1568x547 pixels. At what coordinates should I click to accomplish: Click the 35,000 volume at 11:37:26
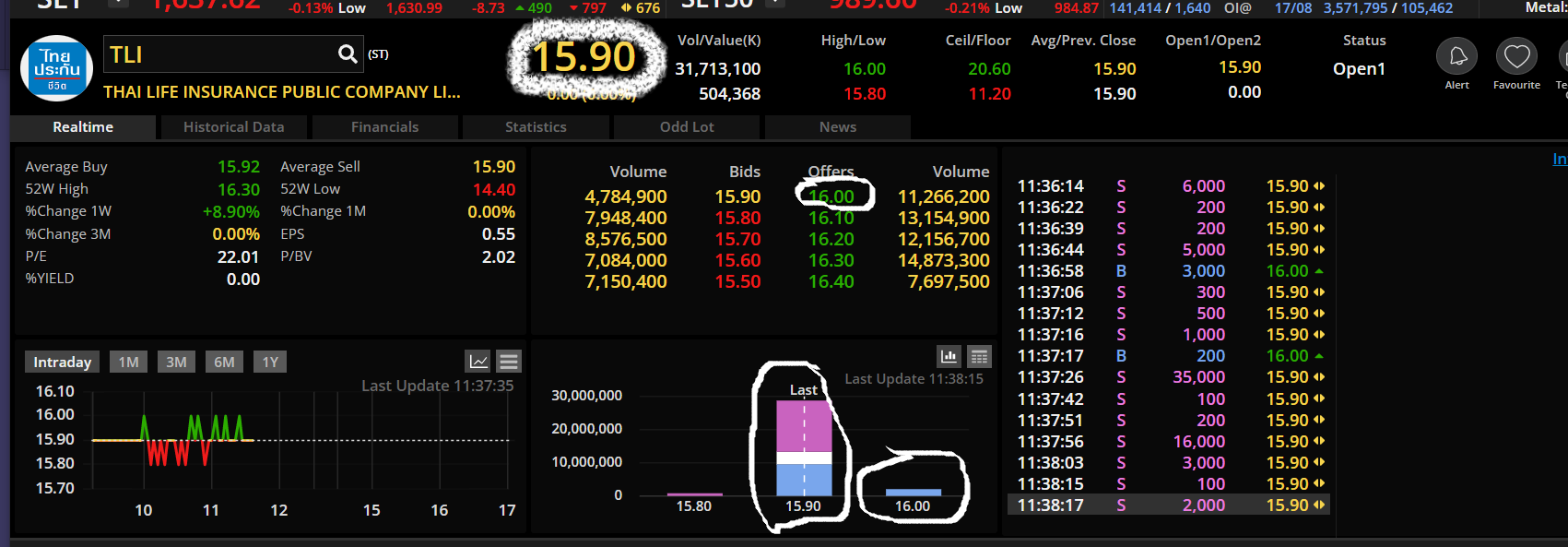[x=1199, y=377]
